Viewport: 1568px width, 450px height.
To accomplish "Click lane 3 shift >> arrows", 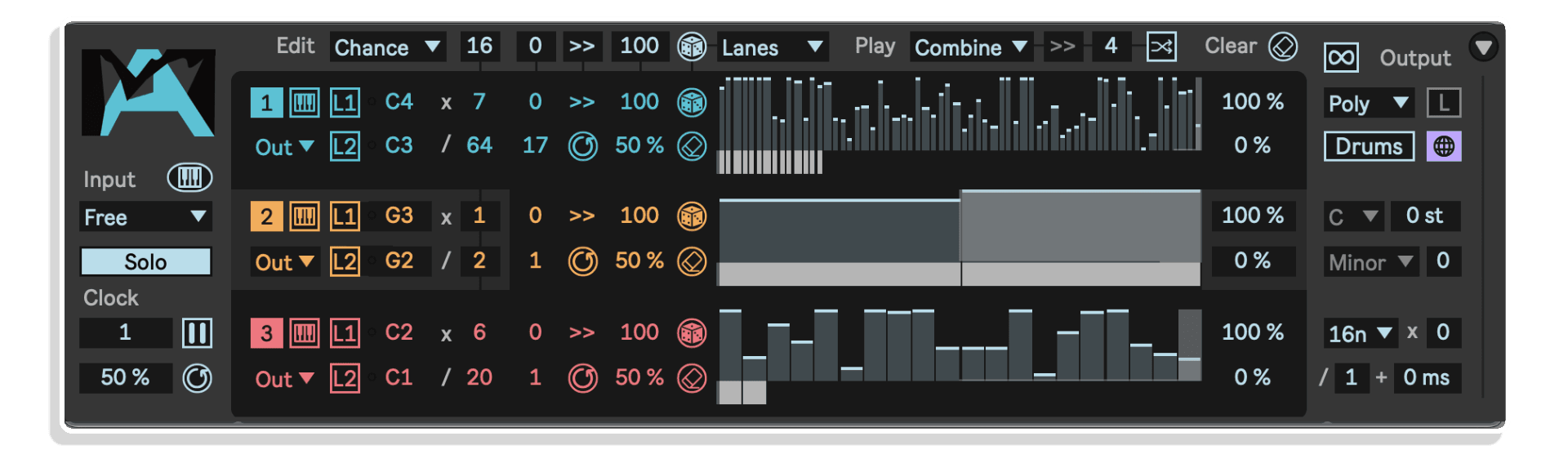I will [x=582, y=332].
